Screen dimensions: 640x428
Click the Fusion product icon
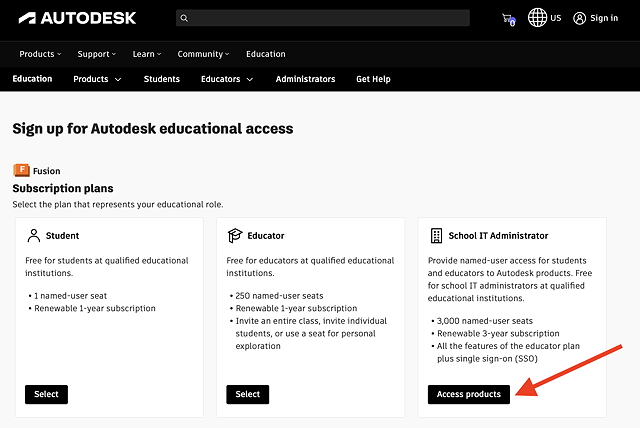21,171
